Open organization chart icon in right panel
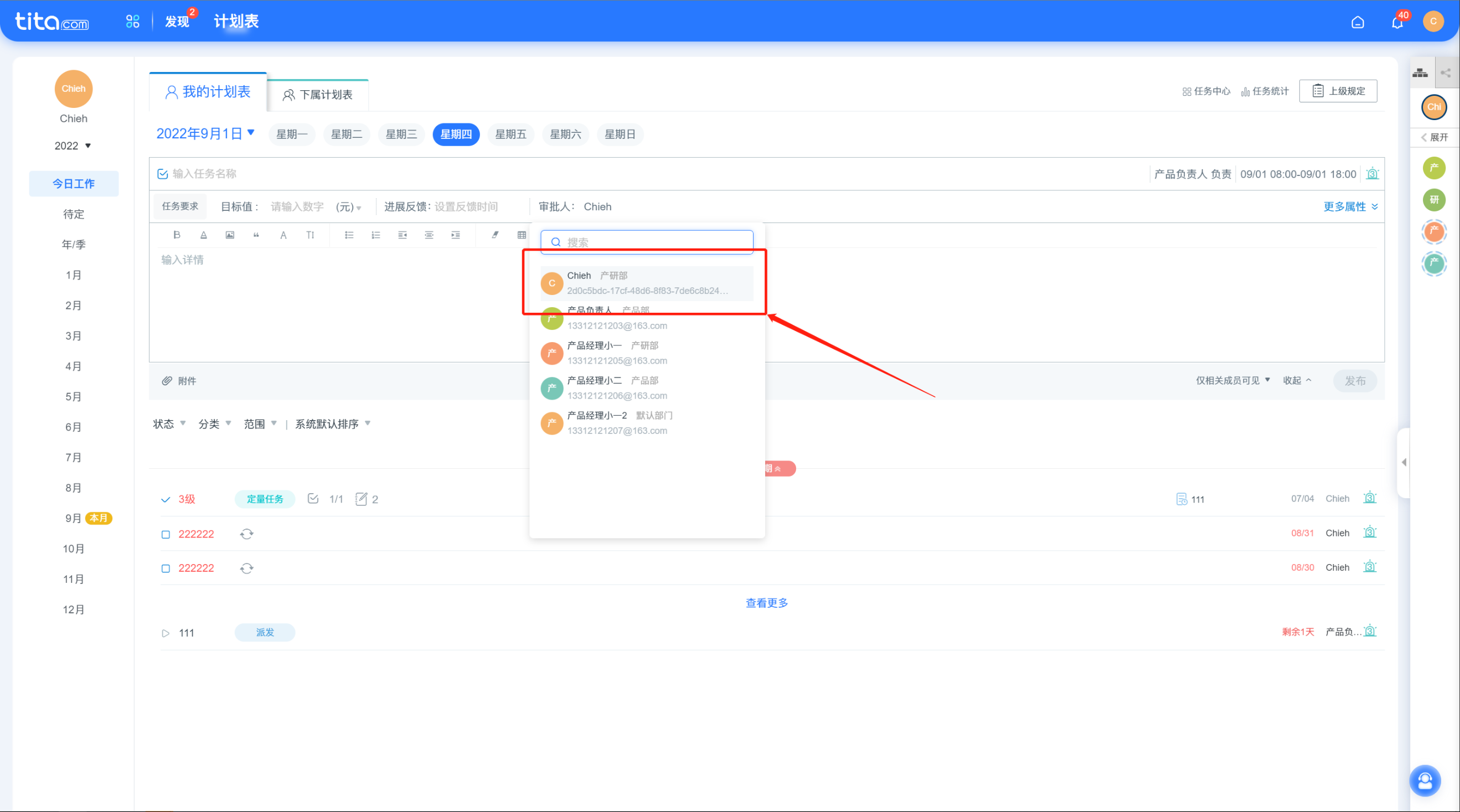 1420,73
